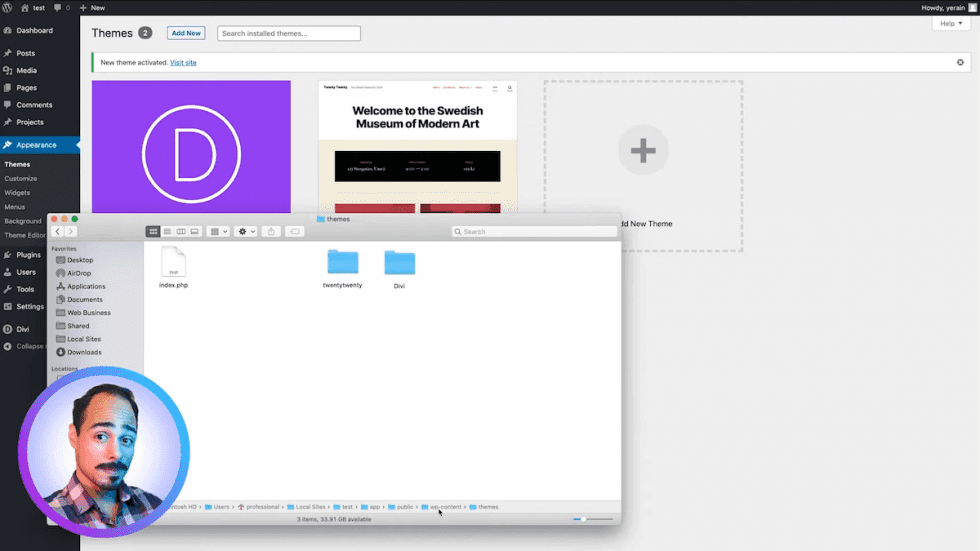
Task: Open the Finder group-by arrangement dropdown
Action: click(x=218, y=231)
